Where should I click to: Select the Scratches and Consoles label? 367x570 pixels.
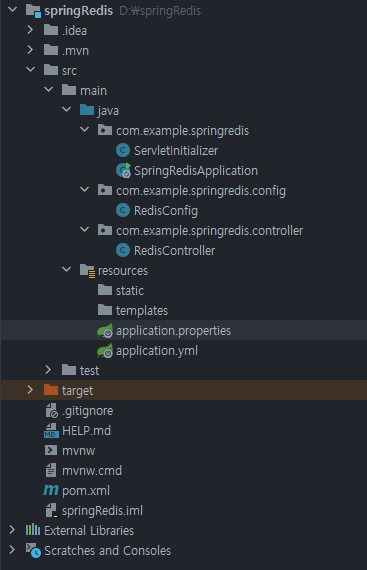click(108, 550)
